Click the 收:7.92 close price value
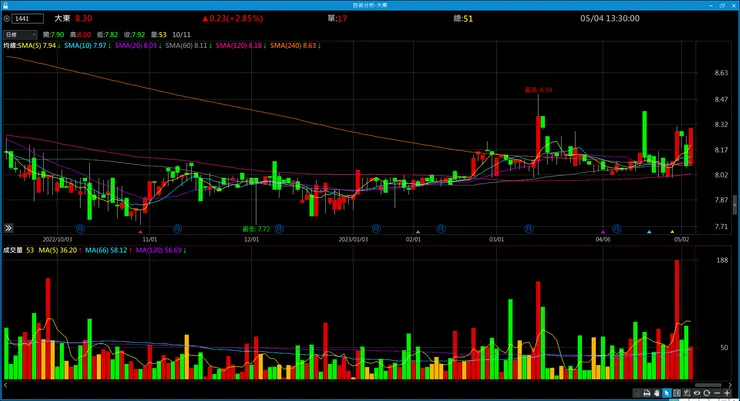740x401 pixels. [135, 34]
